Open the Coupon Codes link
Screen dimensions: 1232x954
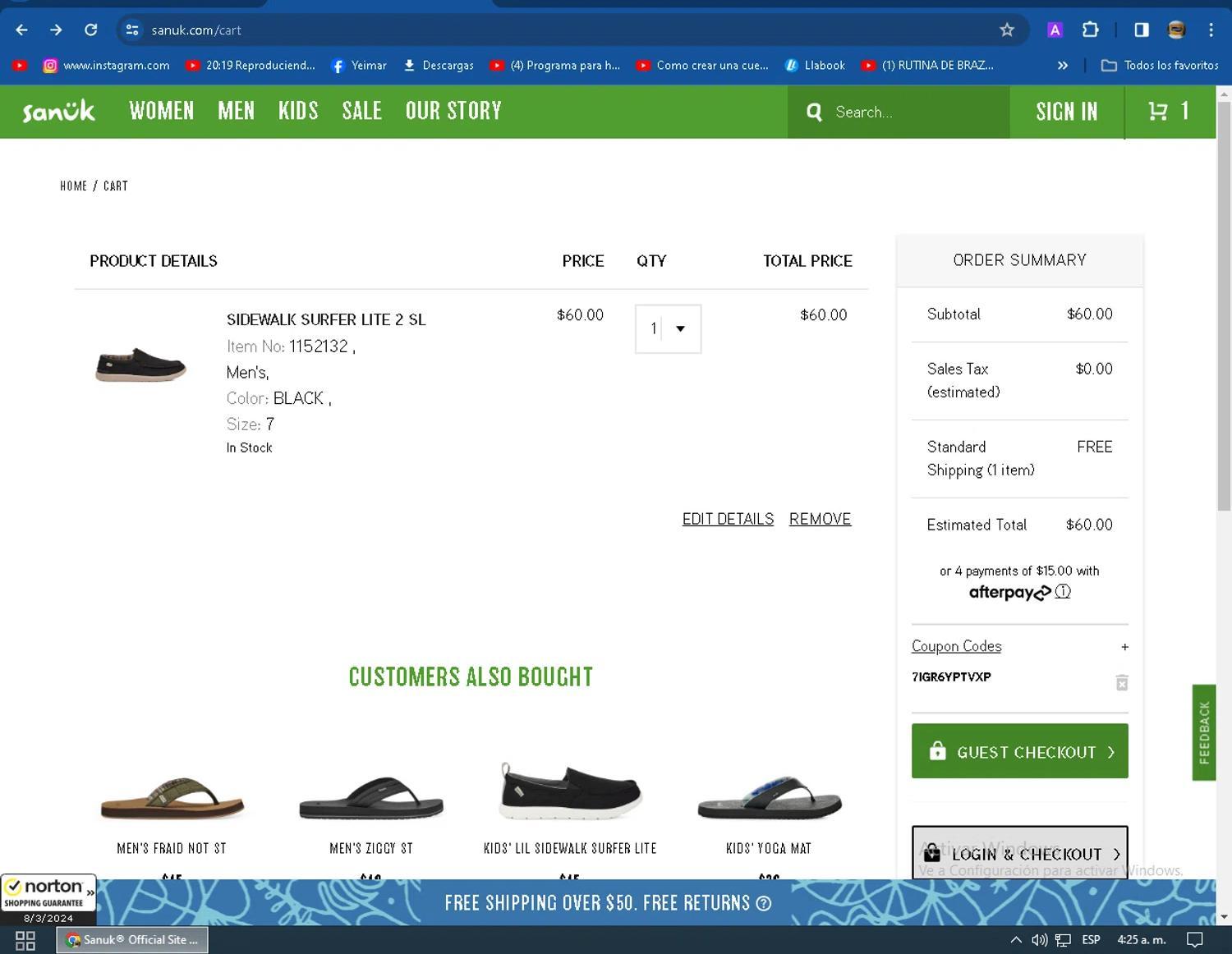(956, 646)
